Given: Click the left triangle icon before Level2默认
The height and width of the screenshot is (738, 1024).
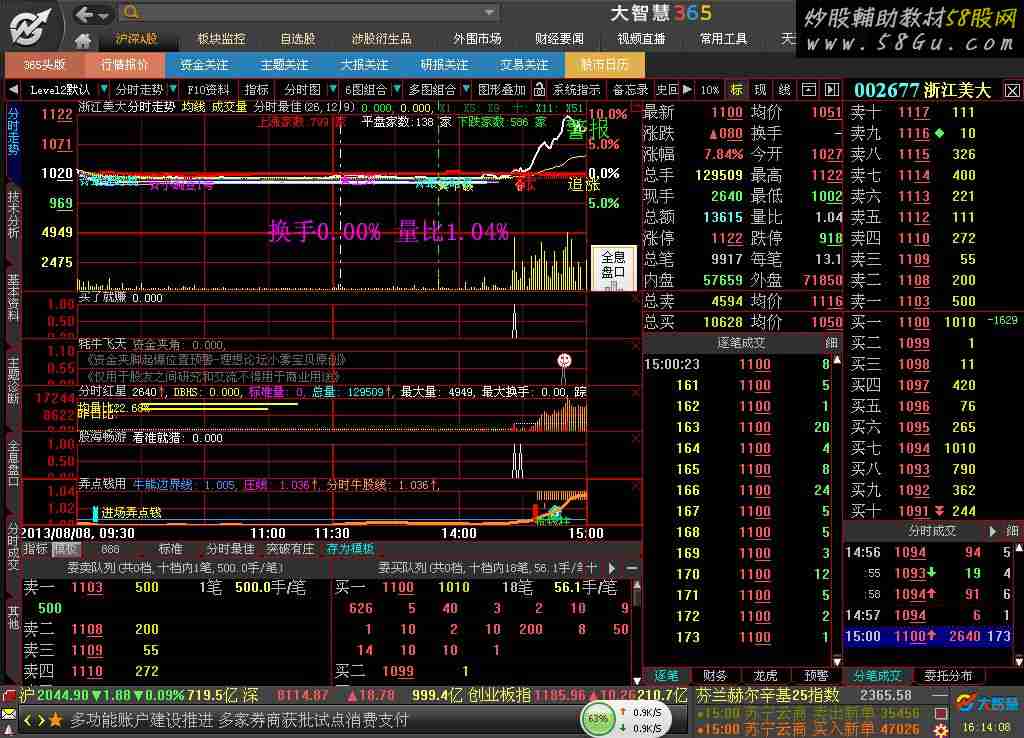Looking at the screenshot, I should [14, 89].
